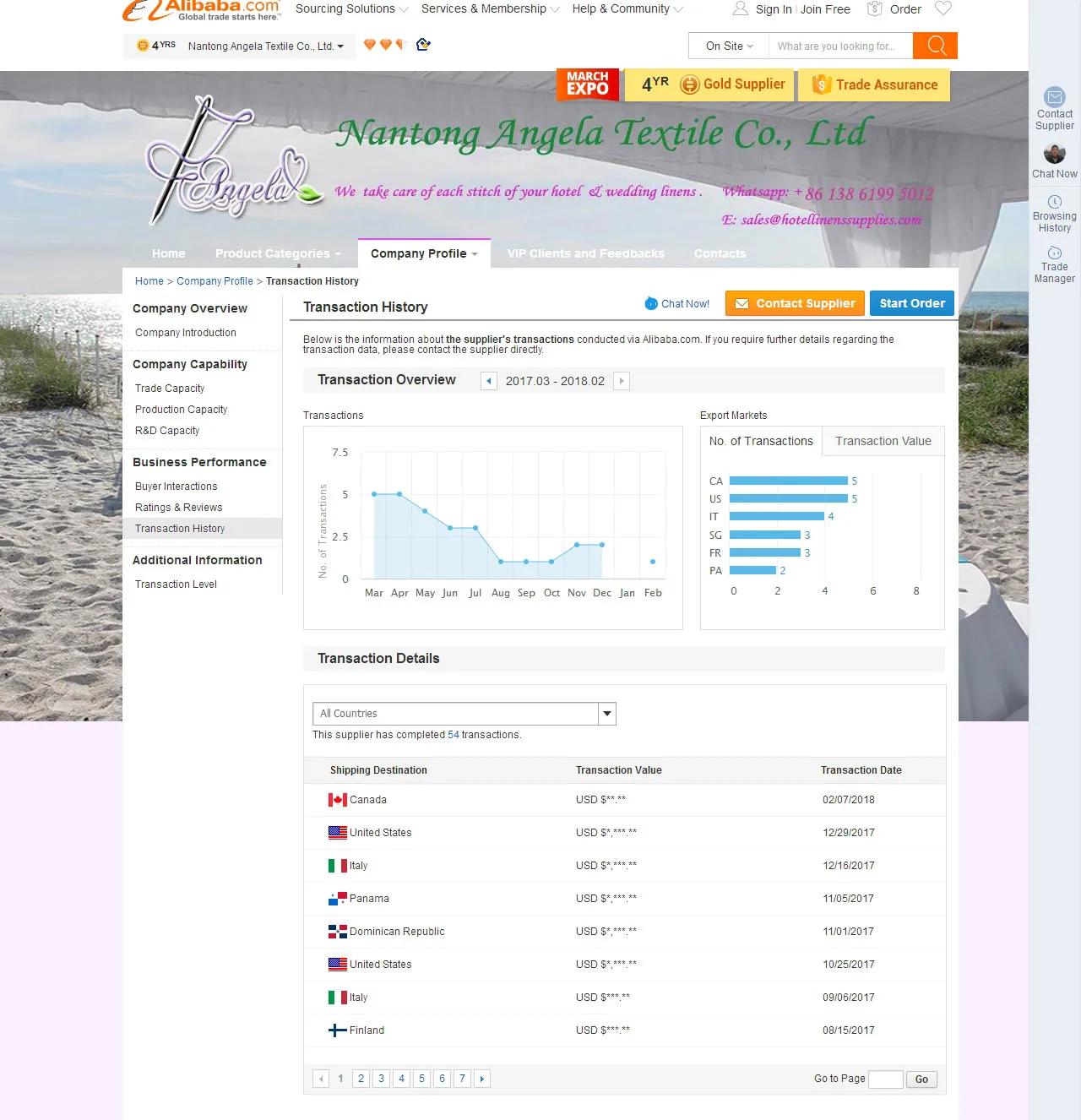Viewport: 1081px width, 1120px height.
Task: Click the 4YR Gold Supplier badge
Action: click(709, 84)
